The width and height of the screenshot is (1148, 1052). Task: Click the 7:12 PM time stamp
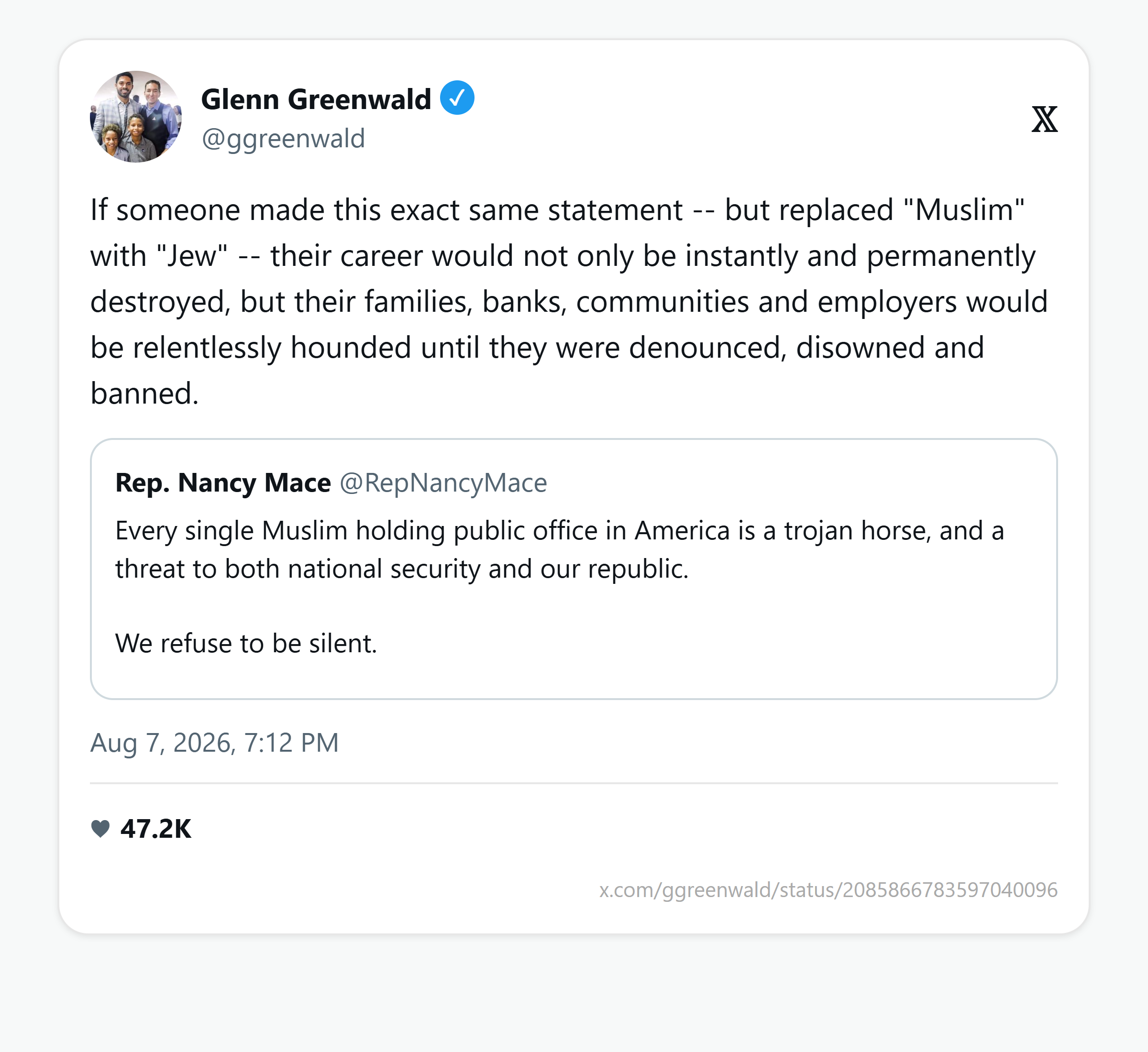[x=291, y=742]
